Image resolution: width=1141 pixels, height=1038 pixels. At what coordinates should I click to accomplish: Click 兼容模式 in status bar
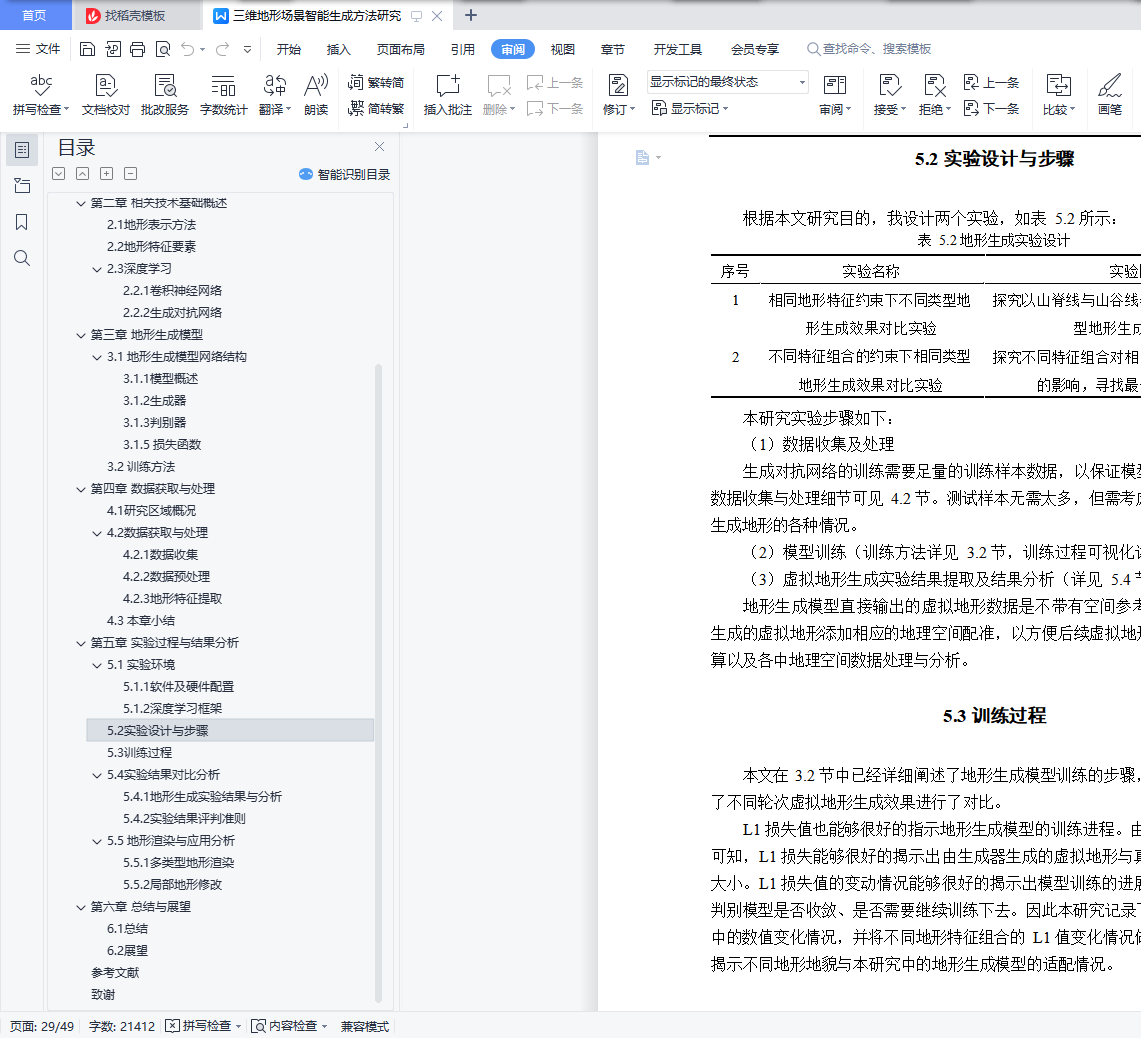pyautogui.click(x=365, y=1026)
